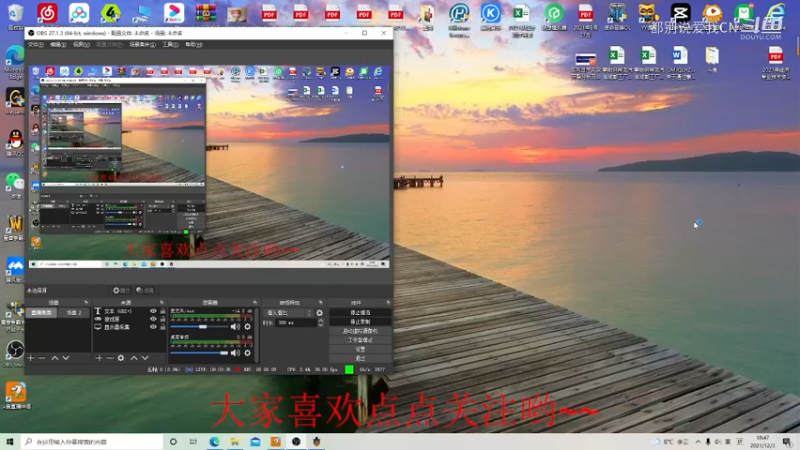The width and height of the screenshot is (800, 450).
Task: Open source 属性 properties button
Action: 121,290
